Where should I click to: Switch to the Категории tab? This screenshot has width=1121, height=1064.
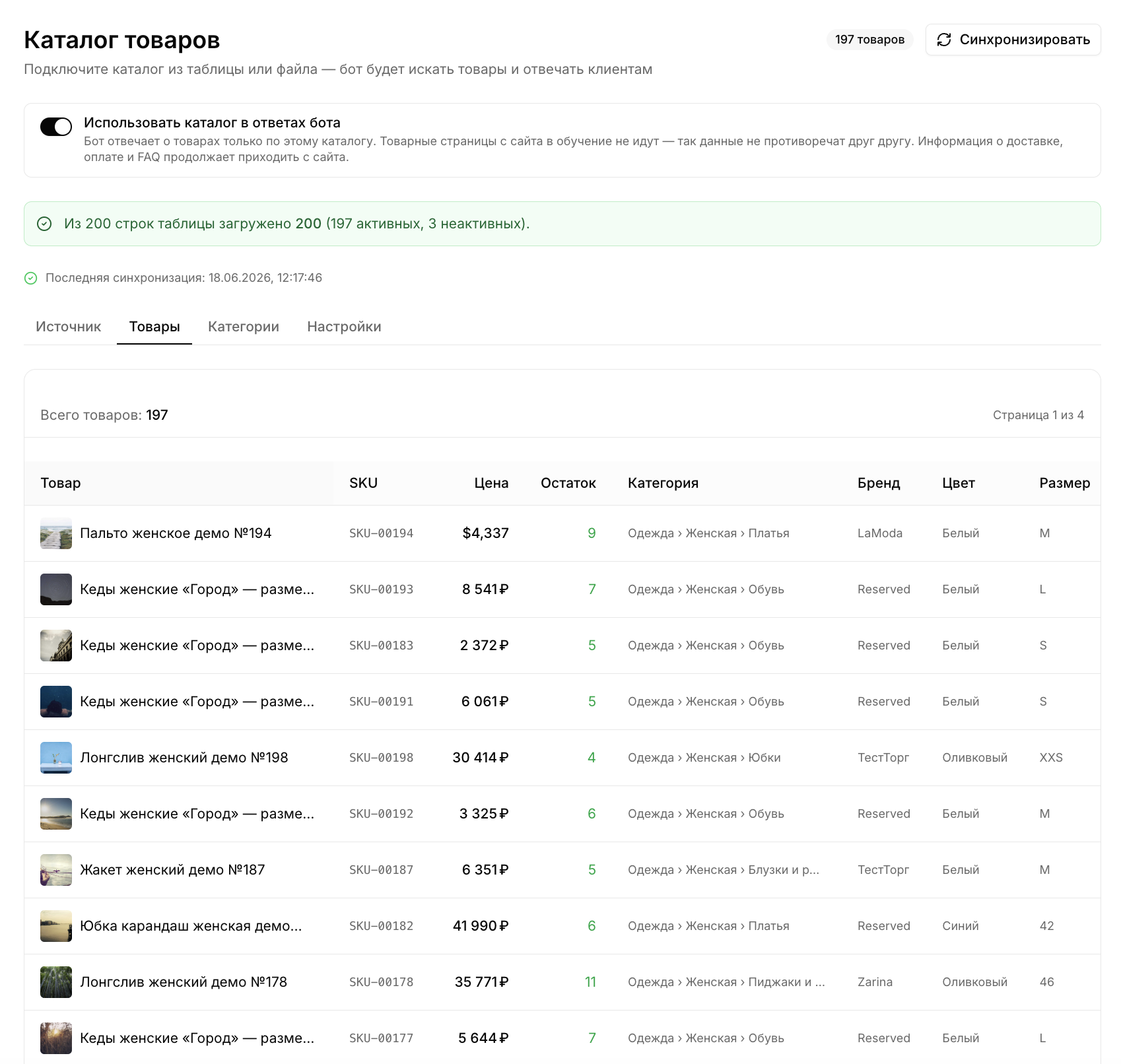pyautogui.click(x=244, y=327)
